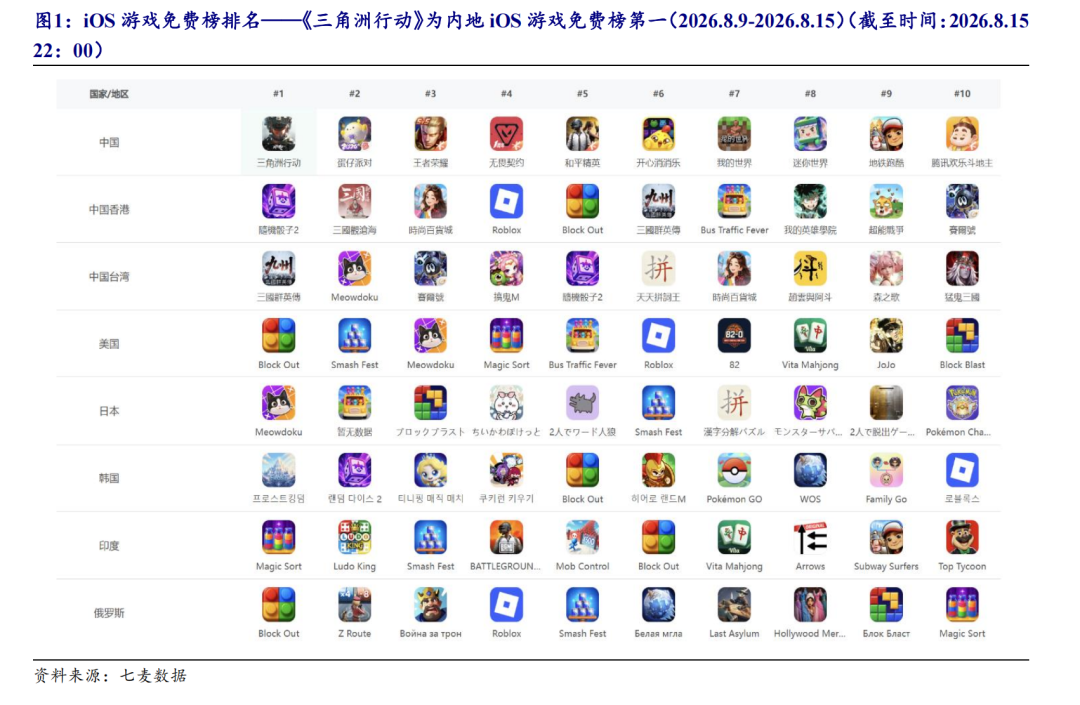1080x705 pixels.
Task: Select Block Out icon in 中国香港 row
Action: (582, 201)
